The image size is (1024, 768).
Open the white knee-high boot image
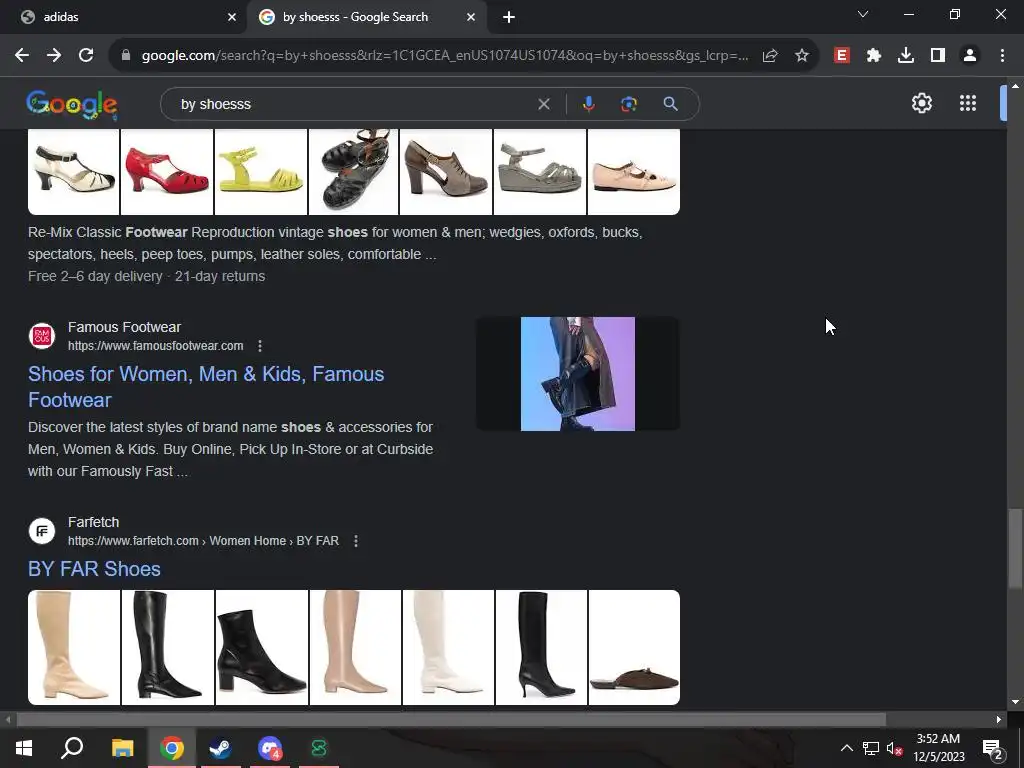coord(448,647)
